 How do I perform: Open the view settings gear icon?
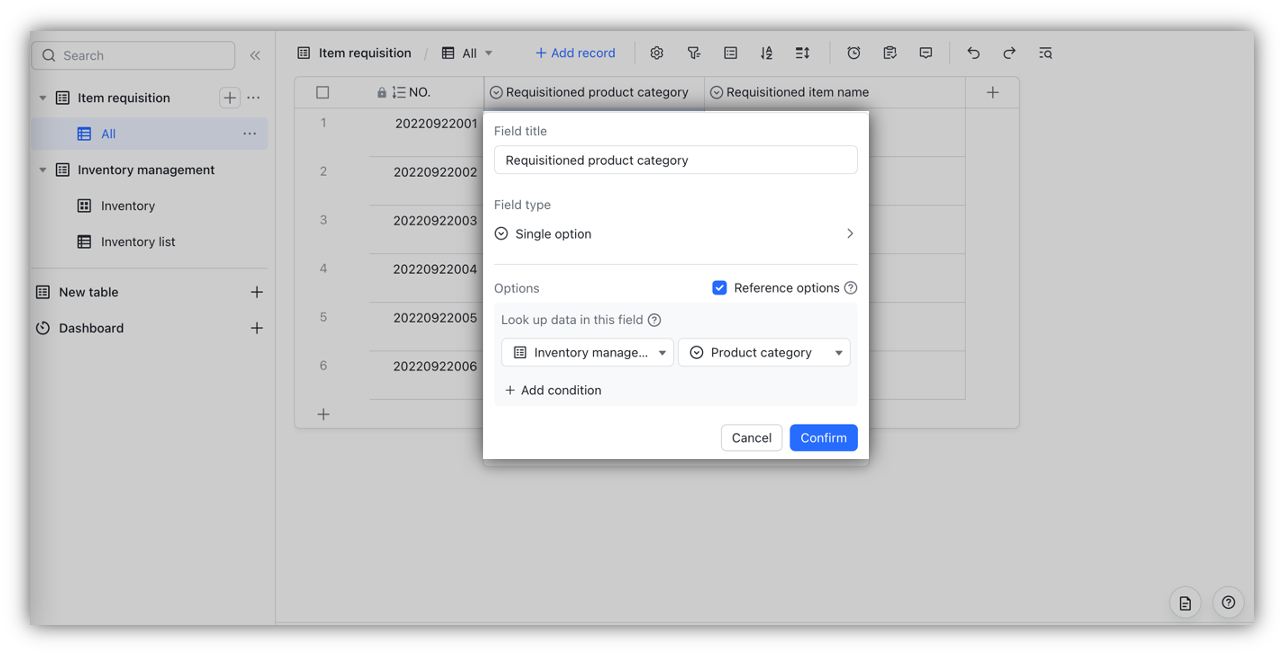tap(656, 52)
